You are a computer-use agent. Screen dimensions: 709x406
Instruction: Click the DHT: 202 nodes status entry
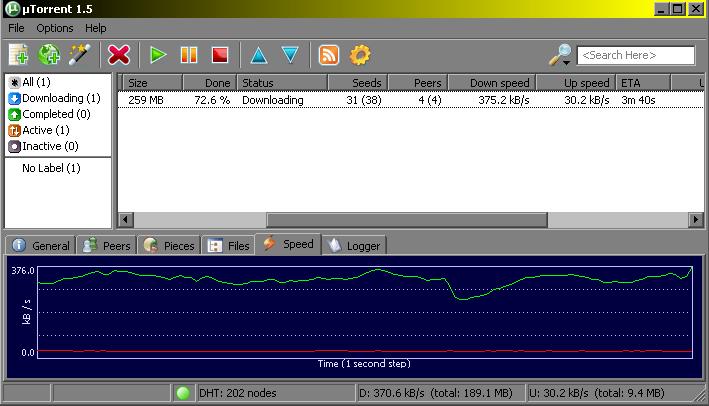(237, 393)
